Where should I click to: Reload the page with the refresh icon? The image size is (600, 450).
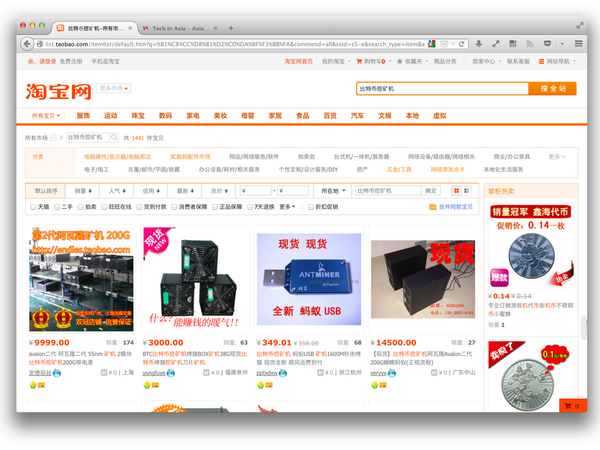point(461,44)
